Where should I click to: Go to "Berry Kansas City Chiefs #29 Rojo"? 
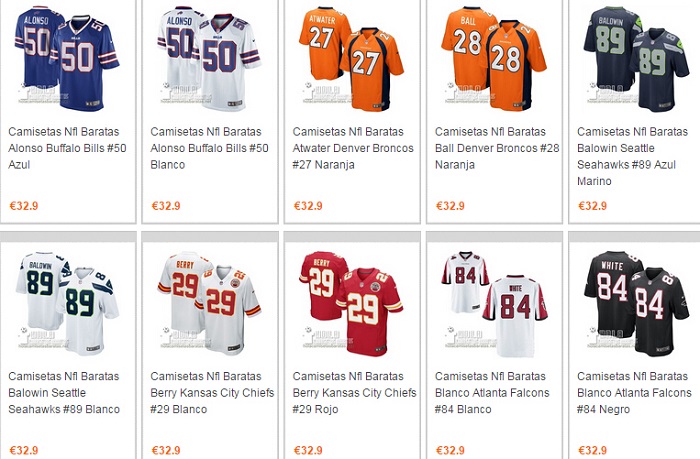pos(351,393)
